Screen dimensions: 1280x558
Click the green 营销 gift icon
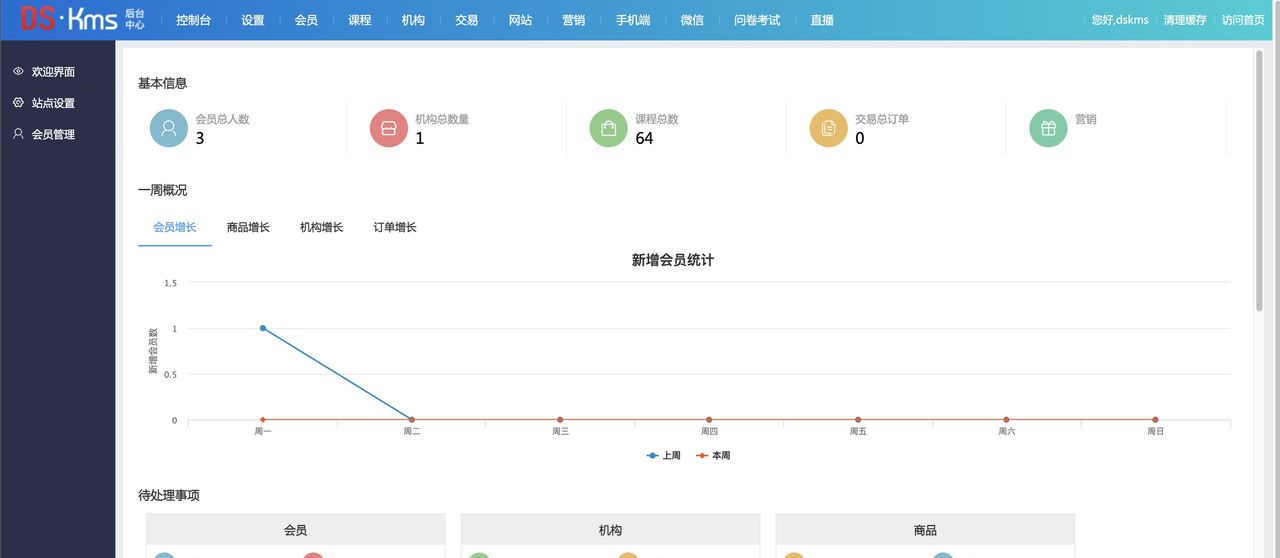click(1049, 128)
